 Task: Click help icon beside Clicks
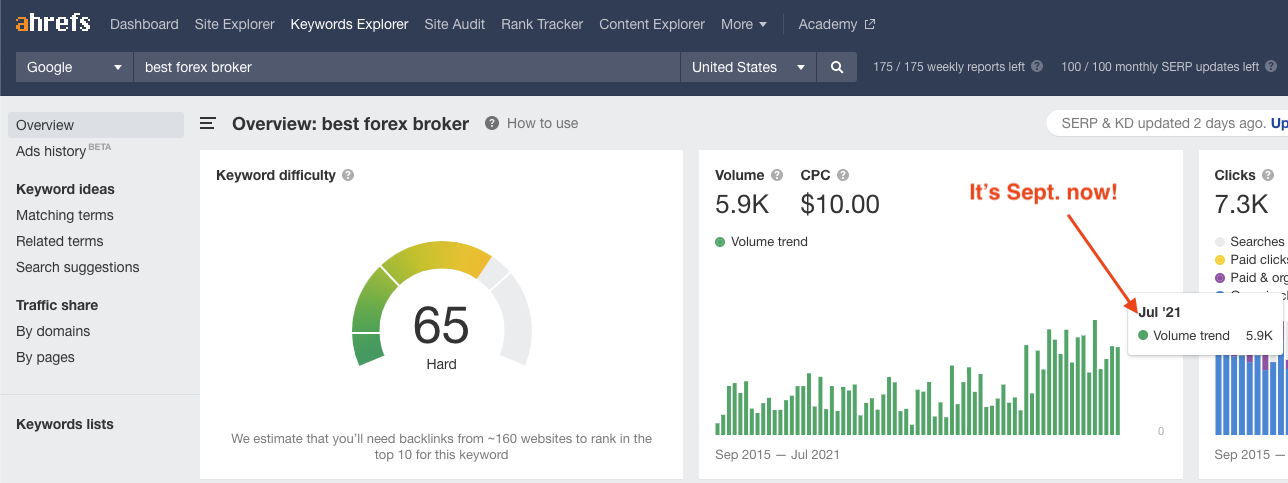[x=1269, y=175]
